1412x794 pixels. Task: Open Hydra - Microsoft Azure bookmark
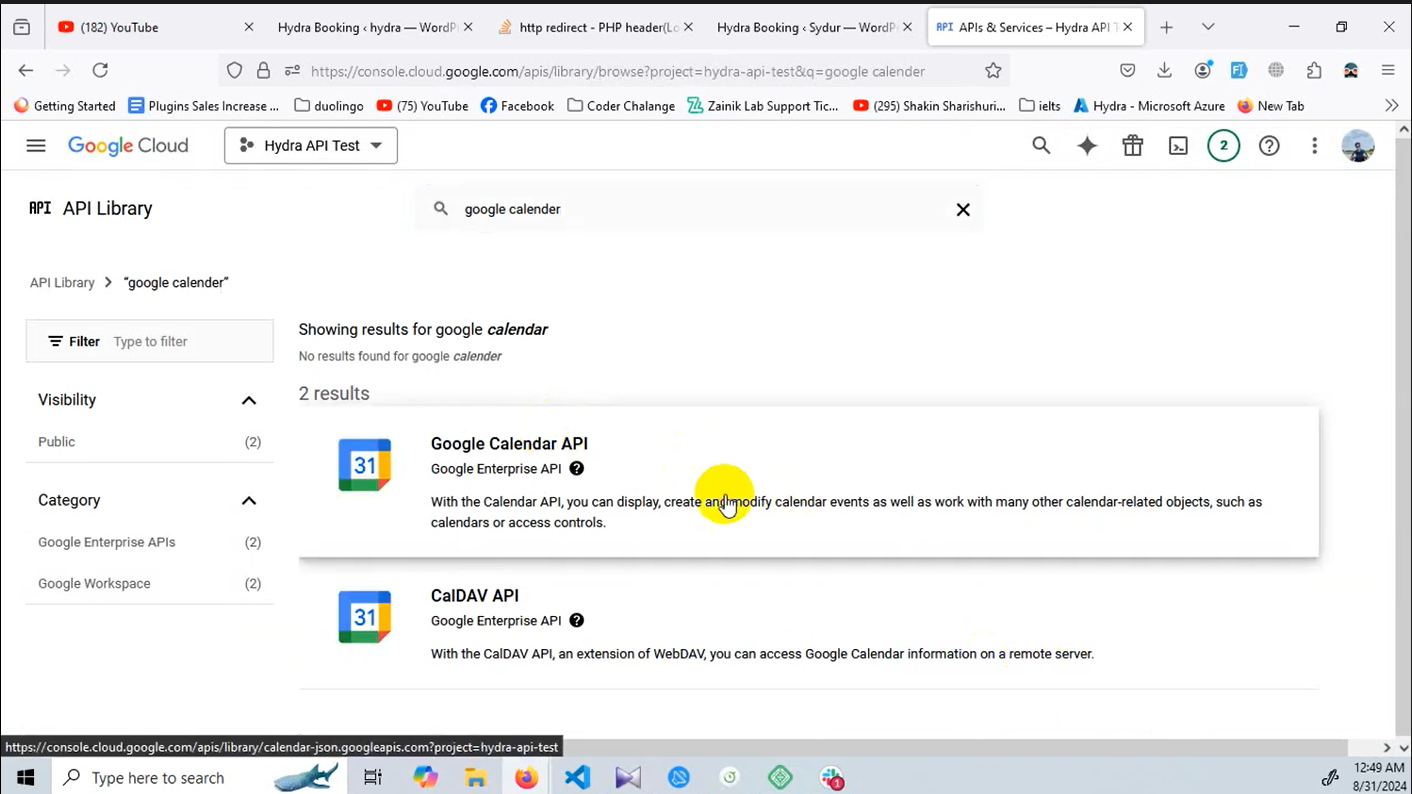coord(1149,106)
